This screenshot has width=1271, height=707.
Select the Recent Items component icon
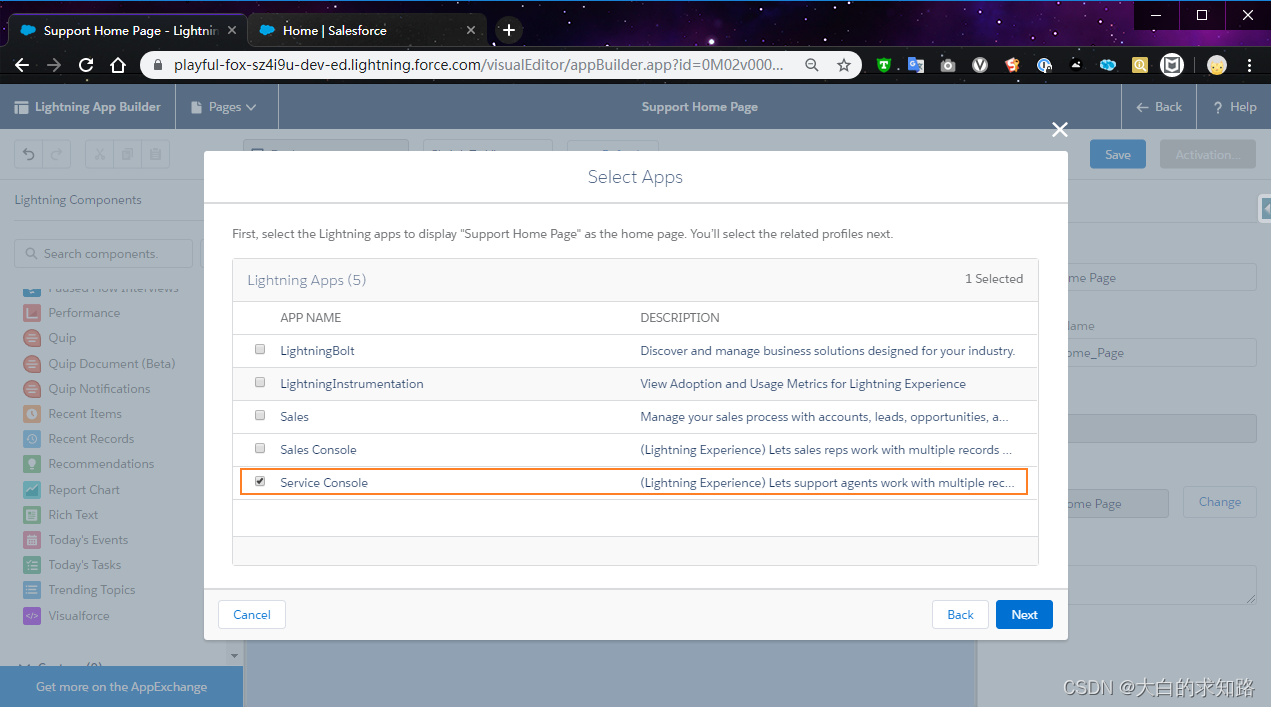coord(31,414)
